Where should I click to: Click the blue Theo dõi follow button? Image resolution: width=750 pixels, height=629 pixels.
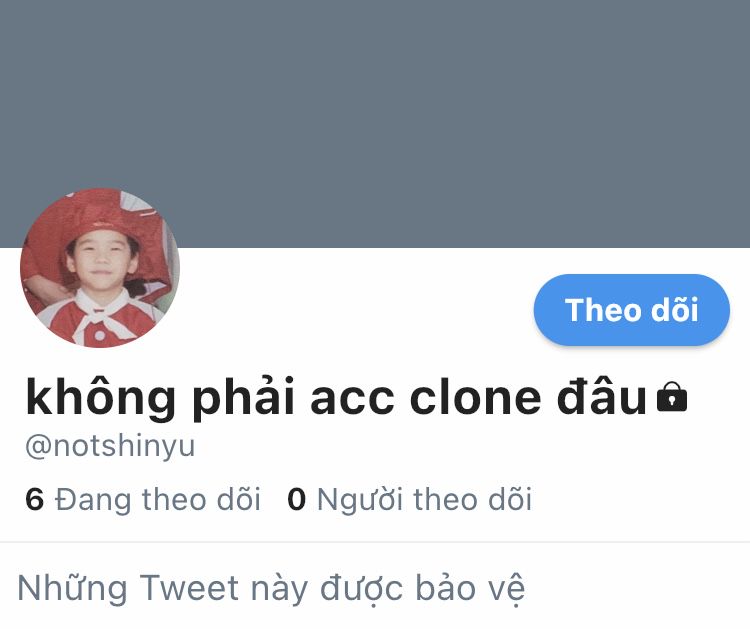tap(631, 309)
